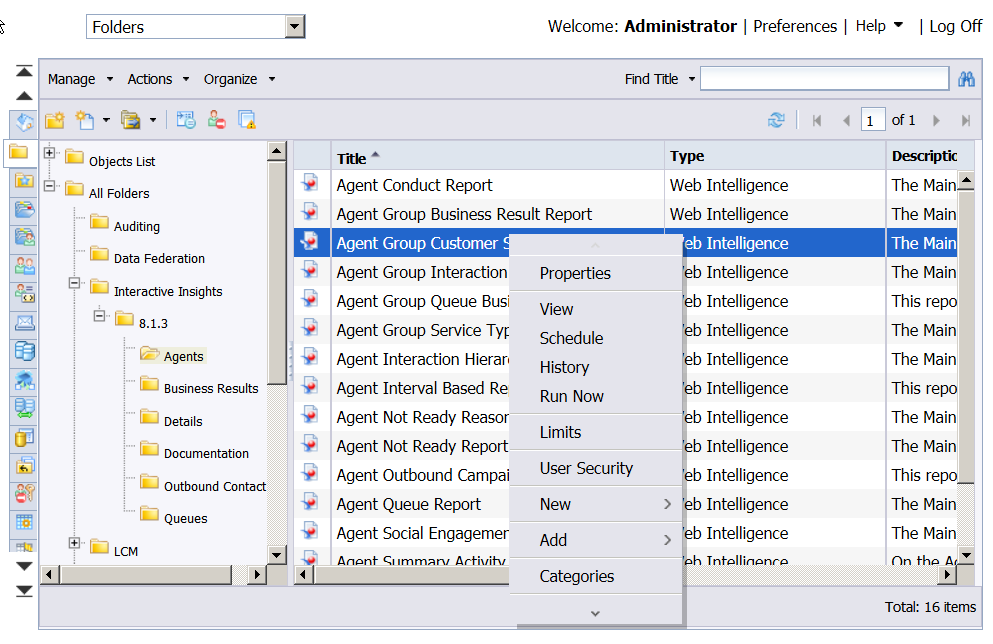993x644 pixels.
Task: Open the Calendars sidebar icon
Action: (24, 522)
